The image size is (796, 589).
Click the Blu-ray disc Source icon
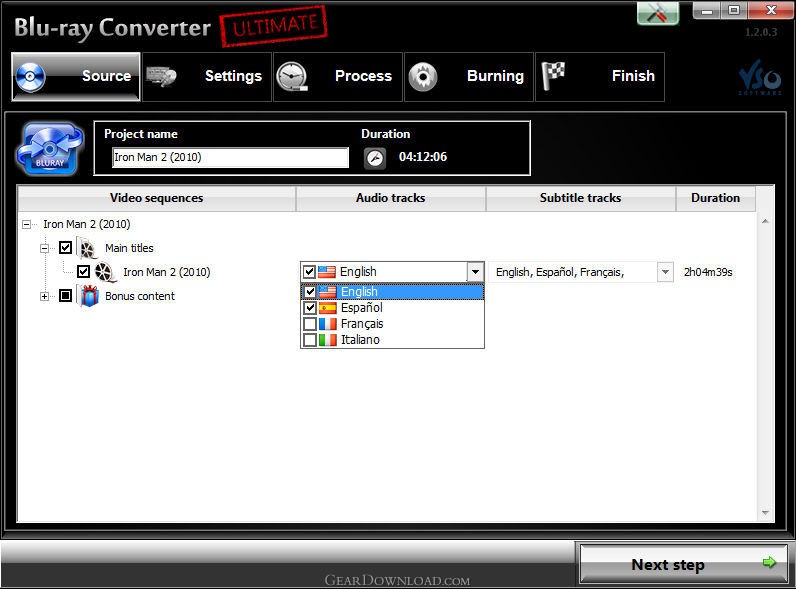(x=30, y=77)
